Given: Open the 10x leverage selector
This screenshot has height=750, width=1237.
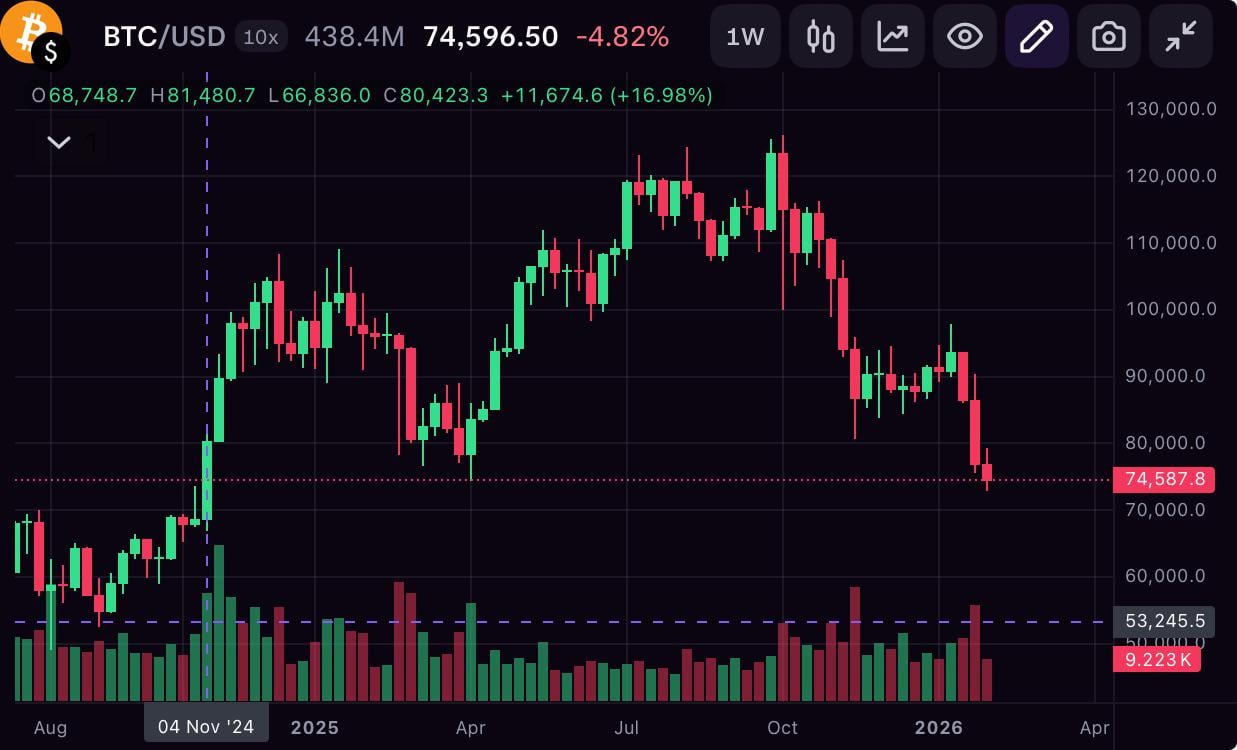Looking at the screenshot, I should click(261, 37).
